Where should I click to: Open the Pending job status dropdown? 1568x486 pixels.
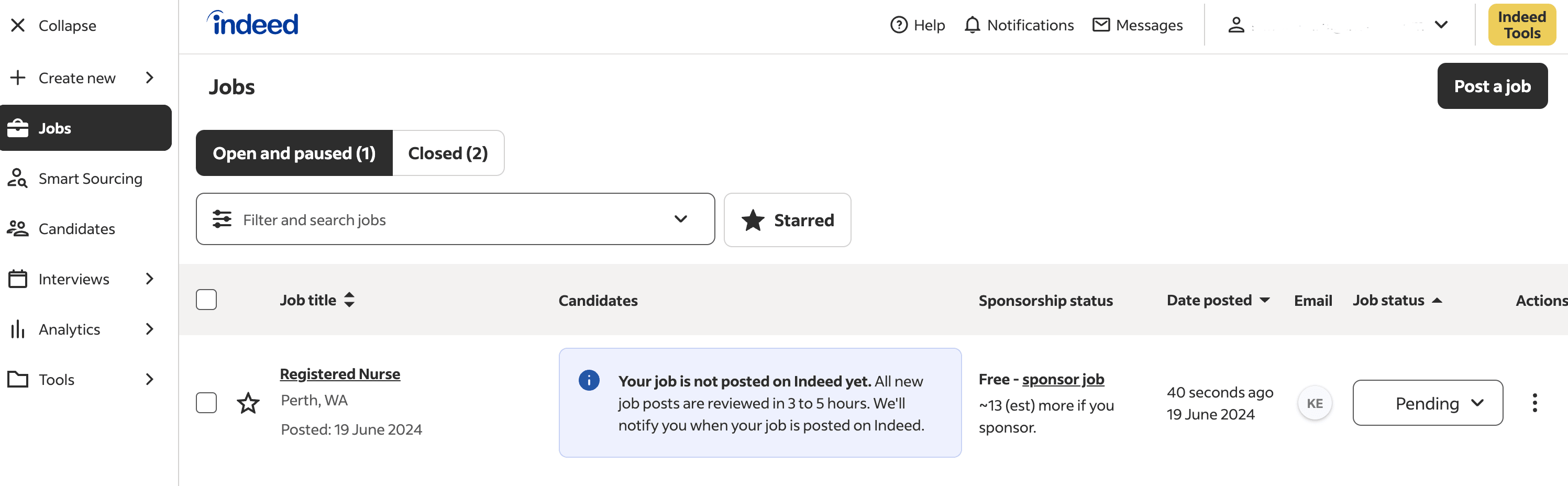click(x=1427, y=403)
